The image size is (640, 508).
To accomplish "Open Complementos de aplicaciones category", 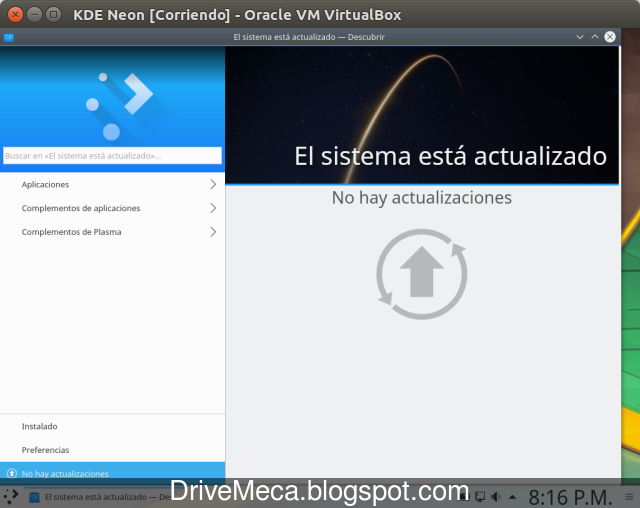I will [x=112, y=208].
